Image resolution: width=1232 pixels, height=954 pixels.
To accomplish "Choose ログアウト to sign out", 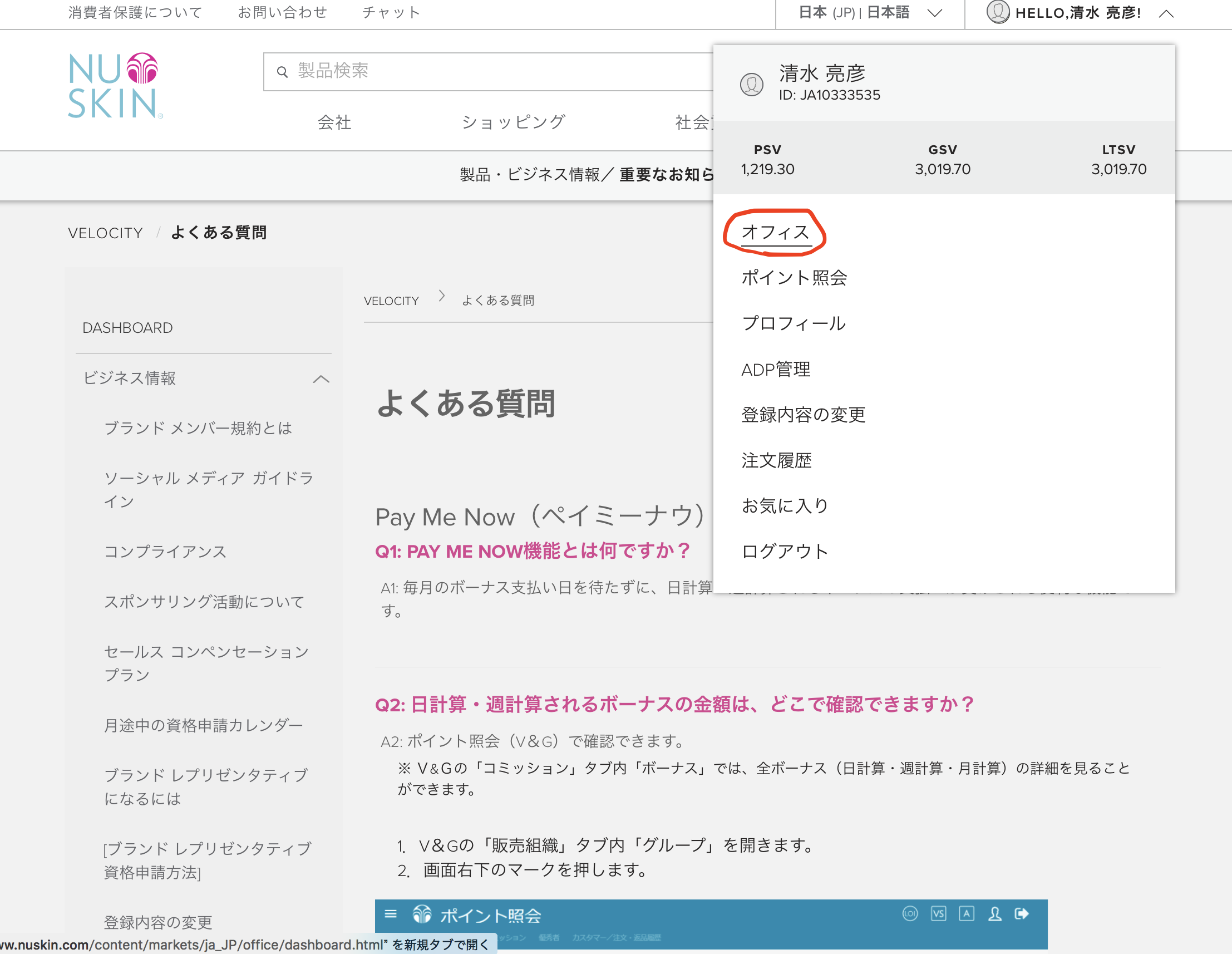I will click(x=785, y=551).
